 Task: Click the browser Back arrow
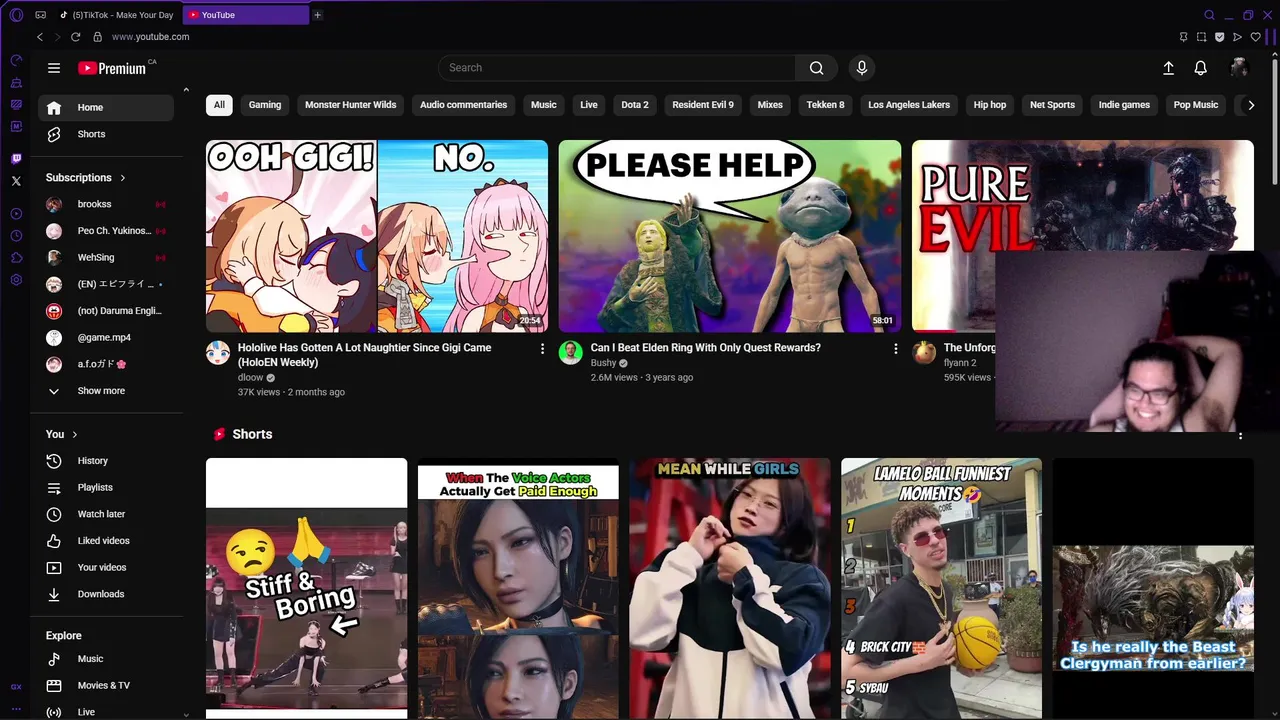point(40,37)
